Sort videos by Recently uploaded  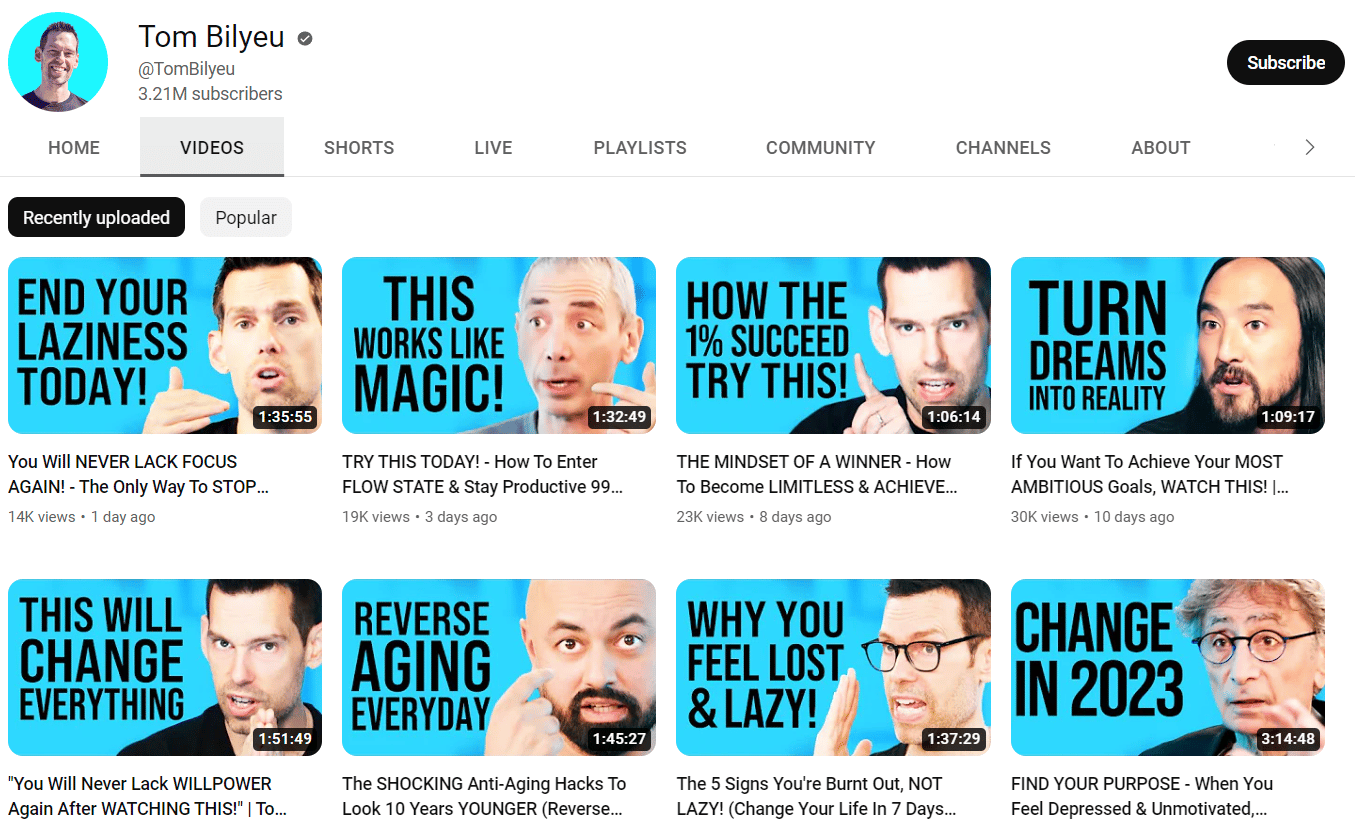[x=96, y=217]
